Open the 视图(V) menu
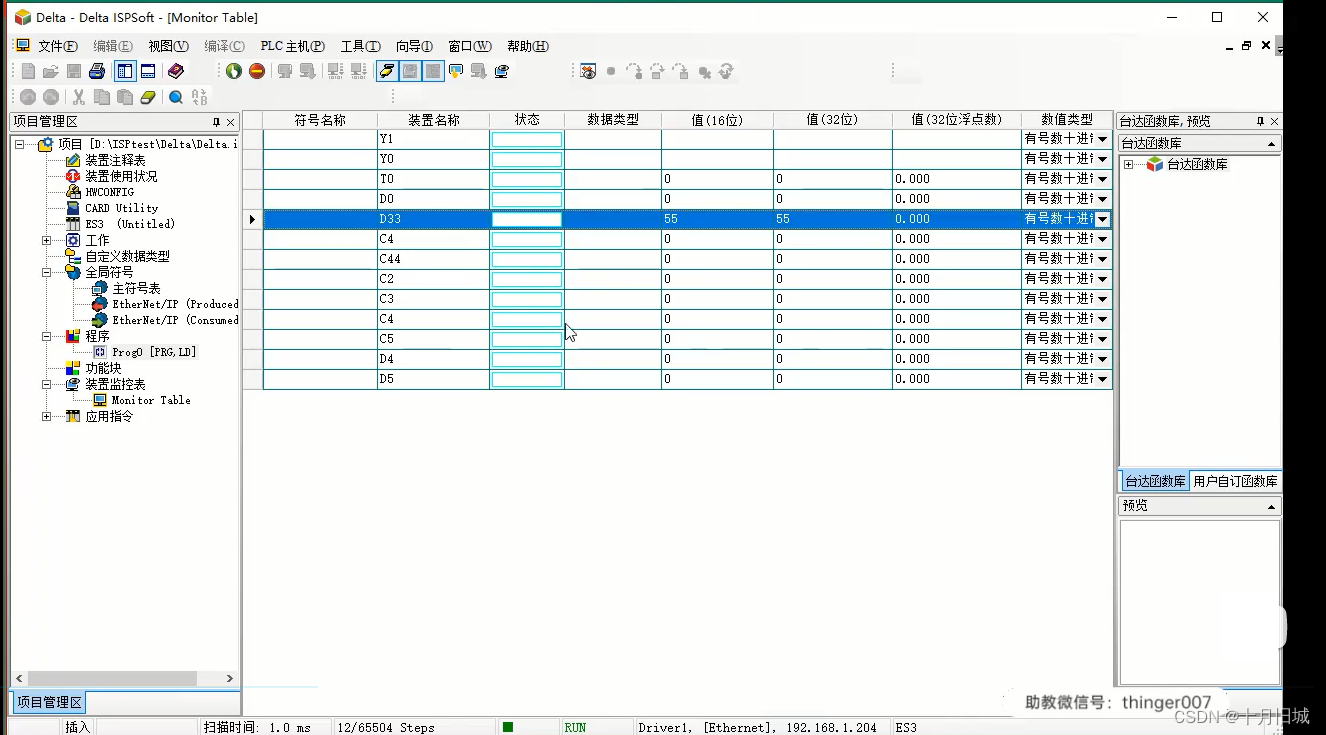This screenshot has width=1326, height=735. (x=168, y=46)
